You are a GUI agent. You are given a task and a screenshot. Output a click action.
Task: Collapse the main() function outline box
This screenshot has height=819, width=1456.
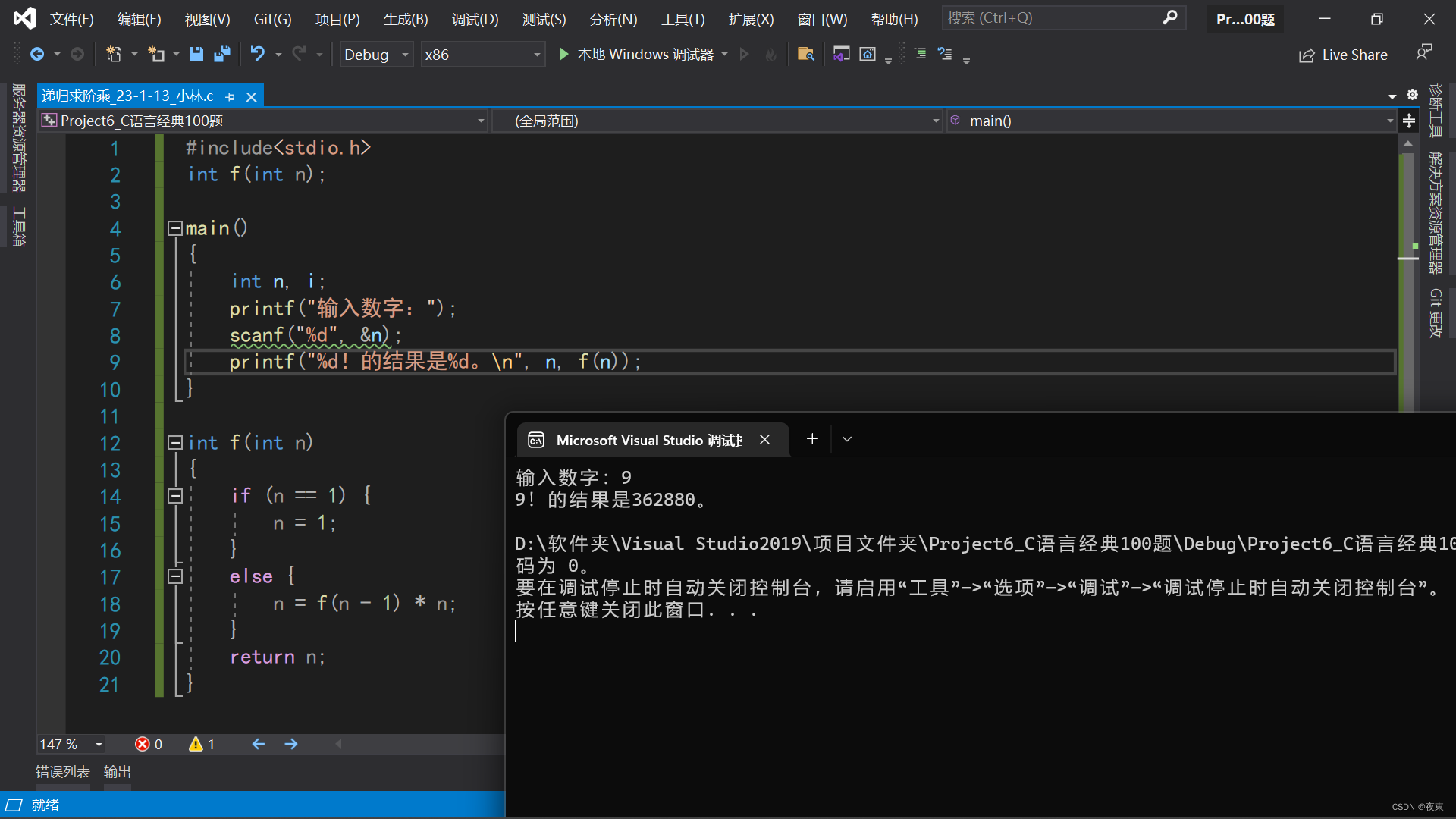[x=175, y=227]
